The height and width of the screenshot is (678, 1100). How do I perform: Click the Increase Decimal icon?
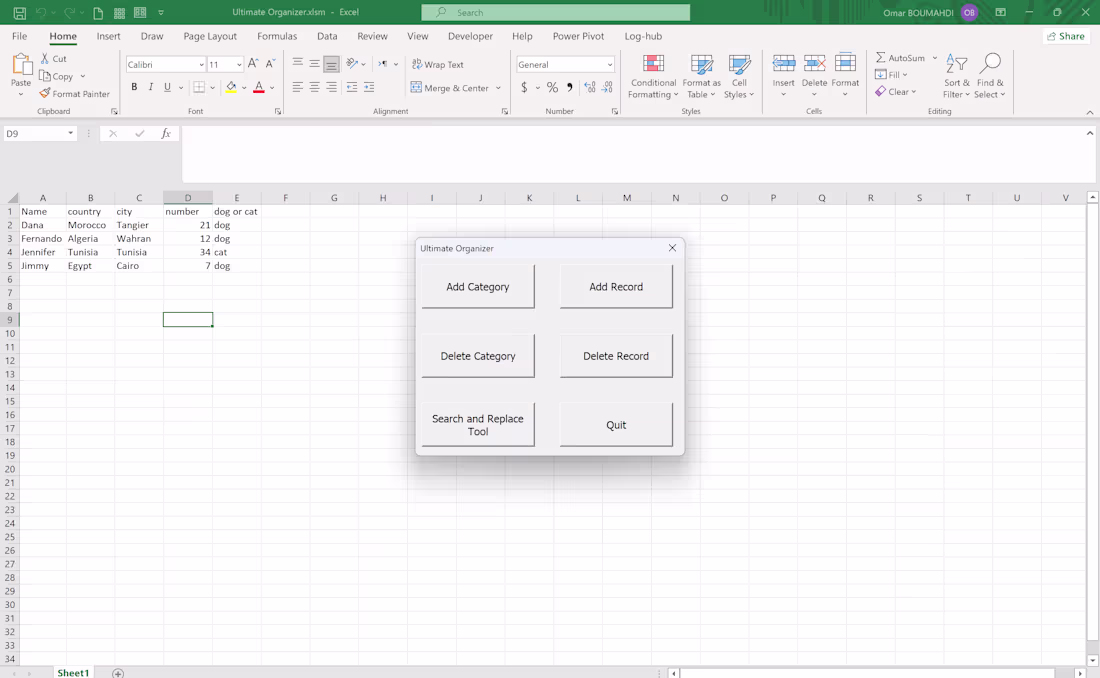(588, 87)
